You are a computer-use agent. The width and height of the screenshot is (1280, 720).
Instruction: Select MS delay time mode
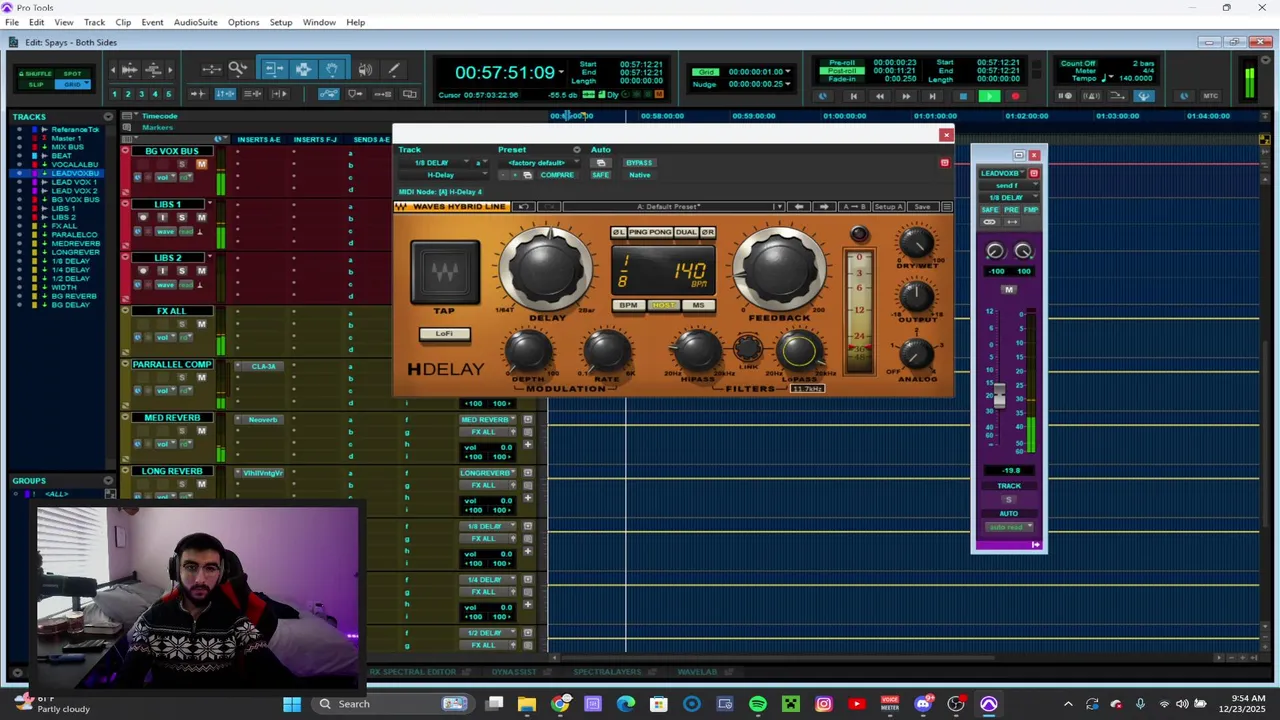698,305
